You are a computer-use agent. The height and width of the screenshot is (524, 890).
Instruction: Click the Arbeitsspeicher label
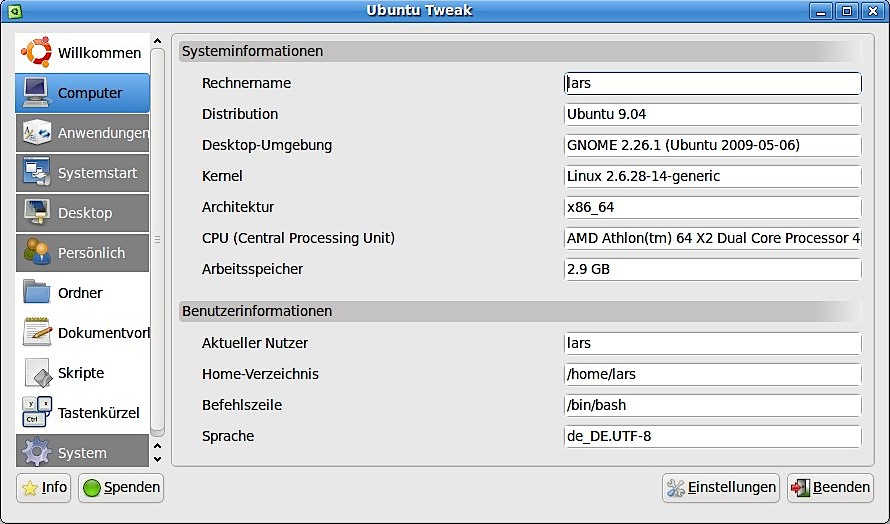coord(252,269)
